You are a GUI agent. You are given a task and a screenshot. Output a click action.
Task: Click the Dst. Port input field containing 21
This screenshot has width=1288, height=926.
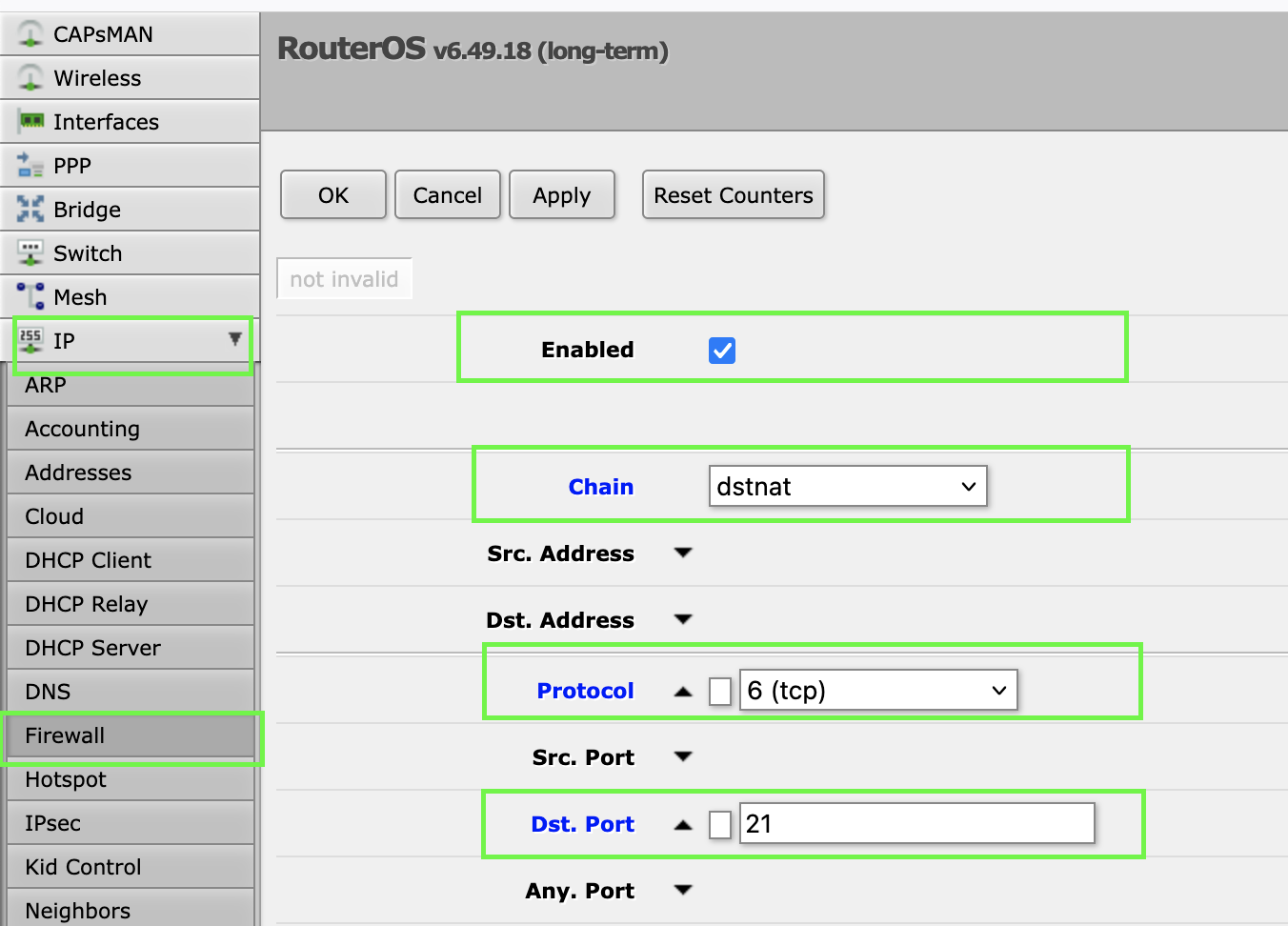coord(916,823)
